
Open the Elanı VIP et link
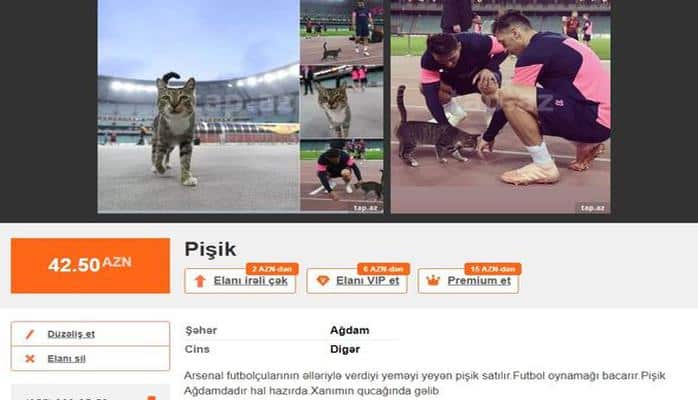click(x=367, y=281)
